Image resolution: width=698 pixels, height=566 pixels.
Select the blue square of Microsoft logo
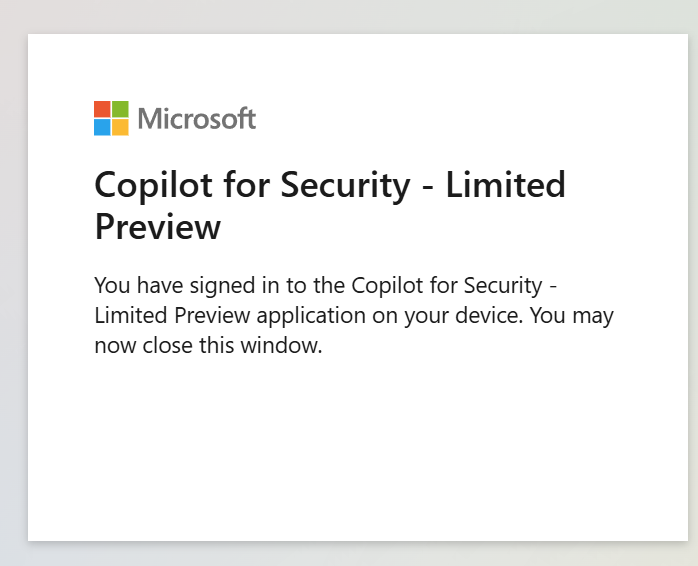(x=102, y=127)
